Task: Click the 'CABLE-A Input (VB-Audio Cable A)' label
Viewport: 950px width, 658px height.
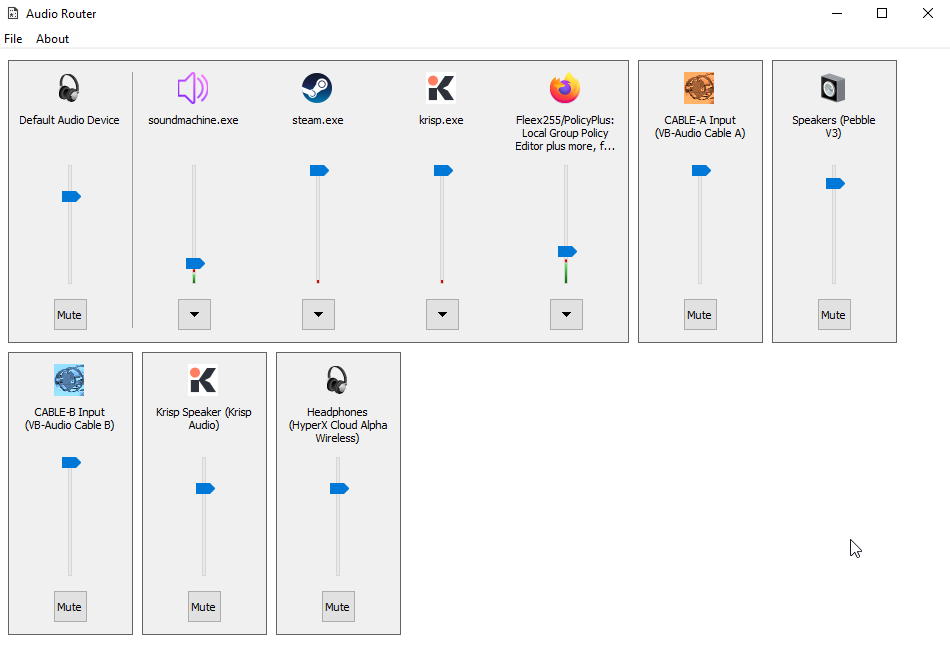Action: tap(700, 127)
